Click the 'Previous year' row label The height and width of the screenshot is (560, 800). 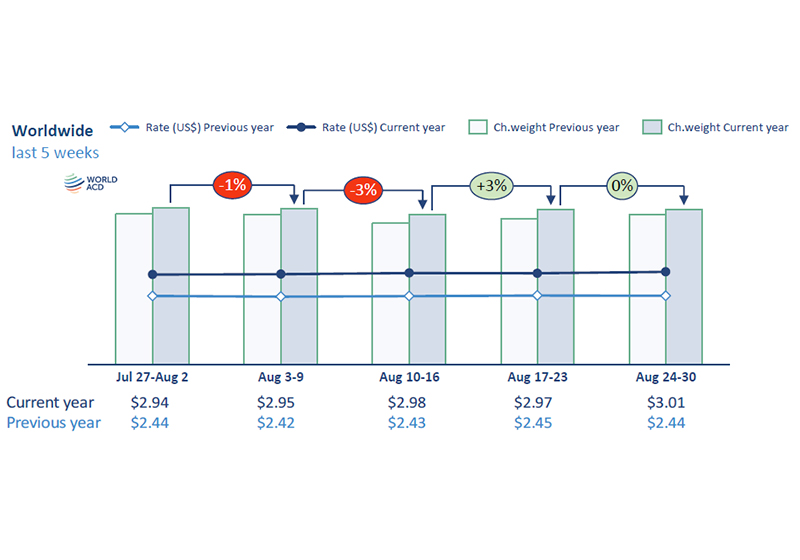[54, 423]
